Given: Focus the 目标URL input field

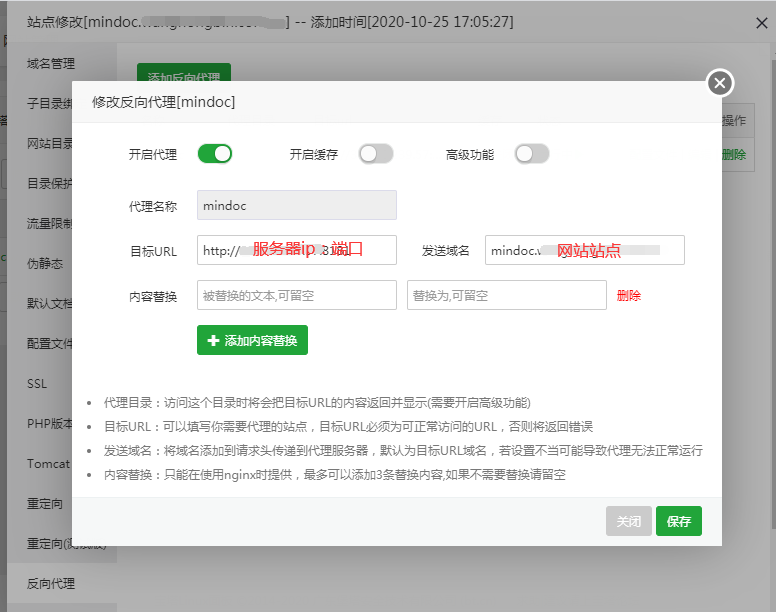Looking at the screenshot, I should [x=296, y=250].
